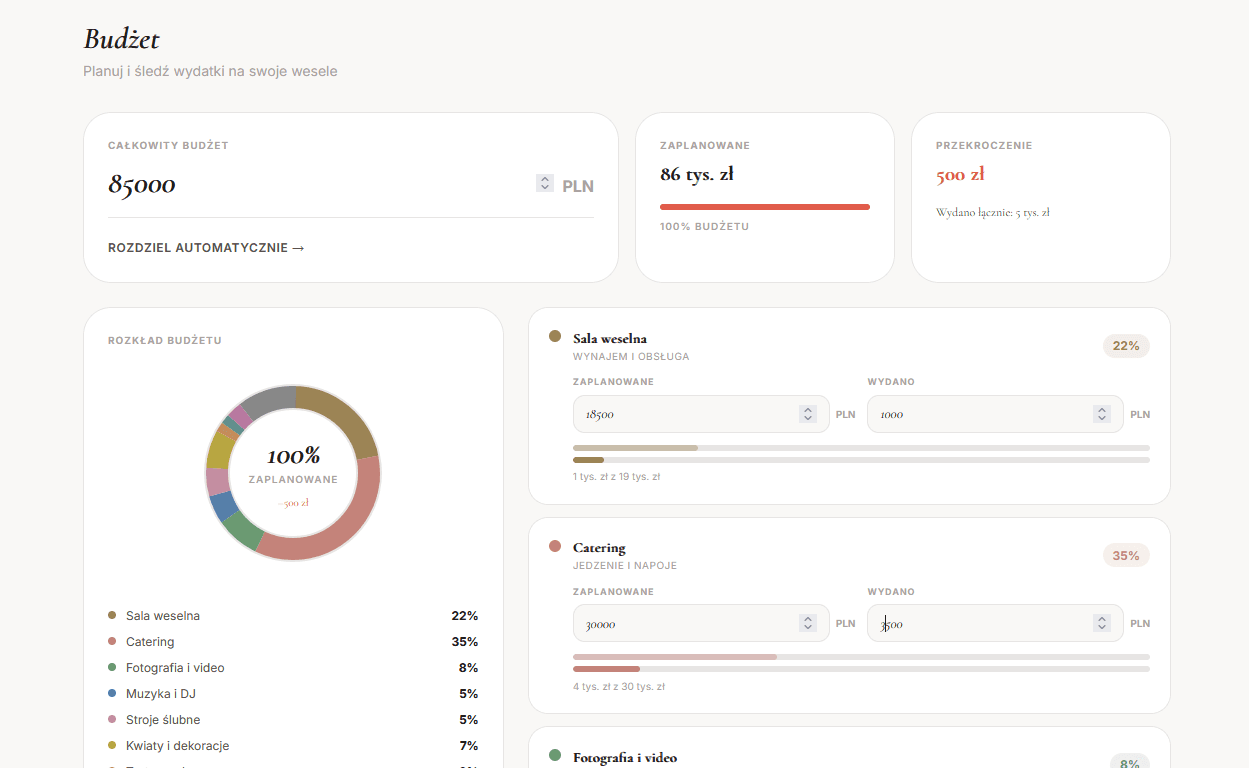This screenshot has width=1249, height=768.
Task: Click the Fotografia i video card dot
Action: [x=555, y=755]
